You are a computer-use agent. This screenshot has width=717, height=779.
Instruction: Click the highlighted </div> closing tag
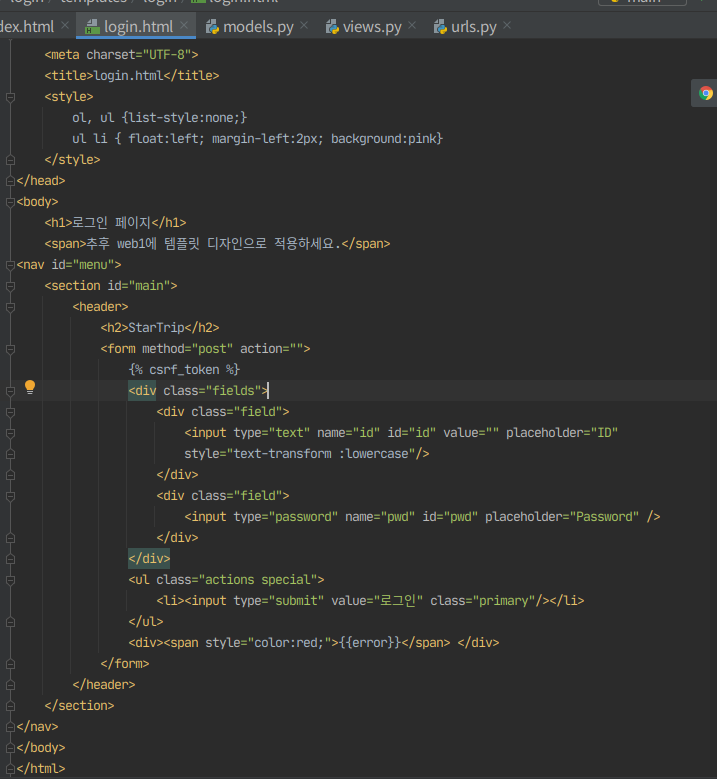tap(149, 558)
